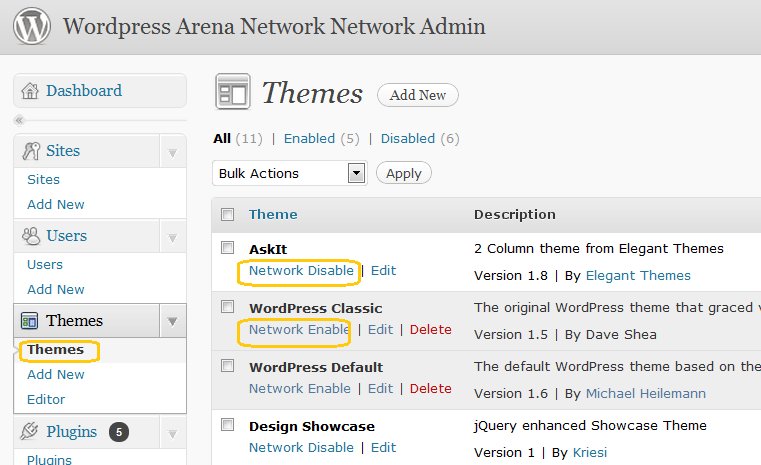The image size is (761, 465).
Task: Click the By Dave Shea author text
Action: [611, 335]
